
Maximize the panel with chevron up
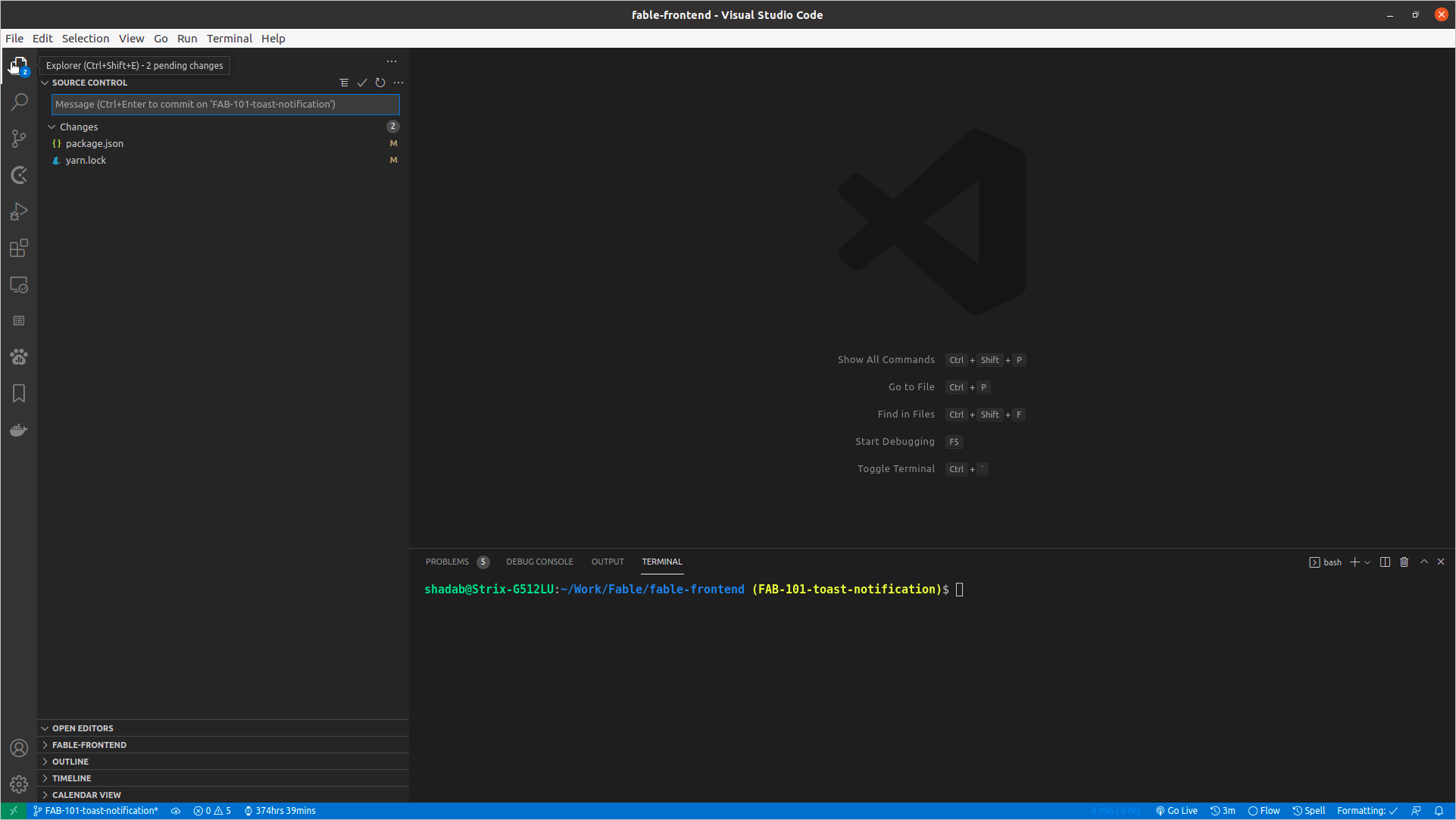pos(1424,562)
